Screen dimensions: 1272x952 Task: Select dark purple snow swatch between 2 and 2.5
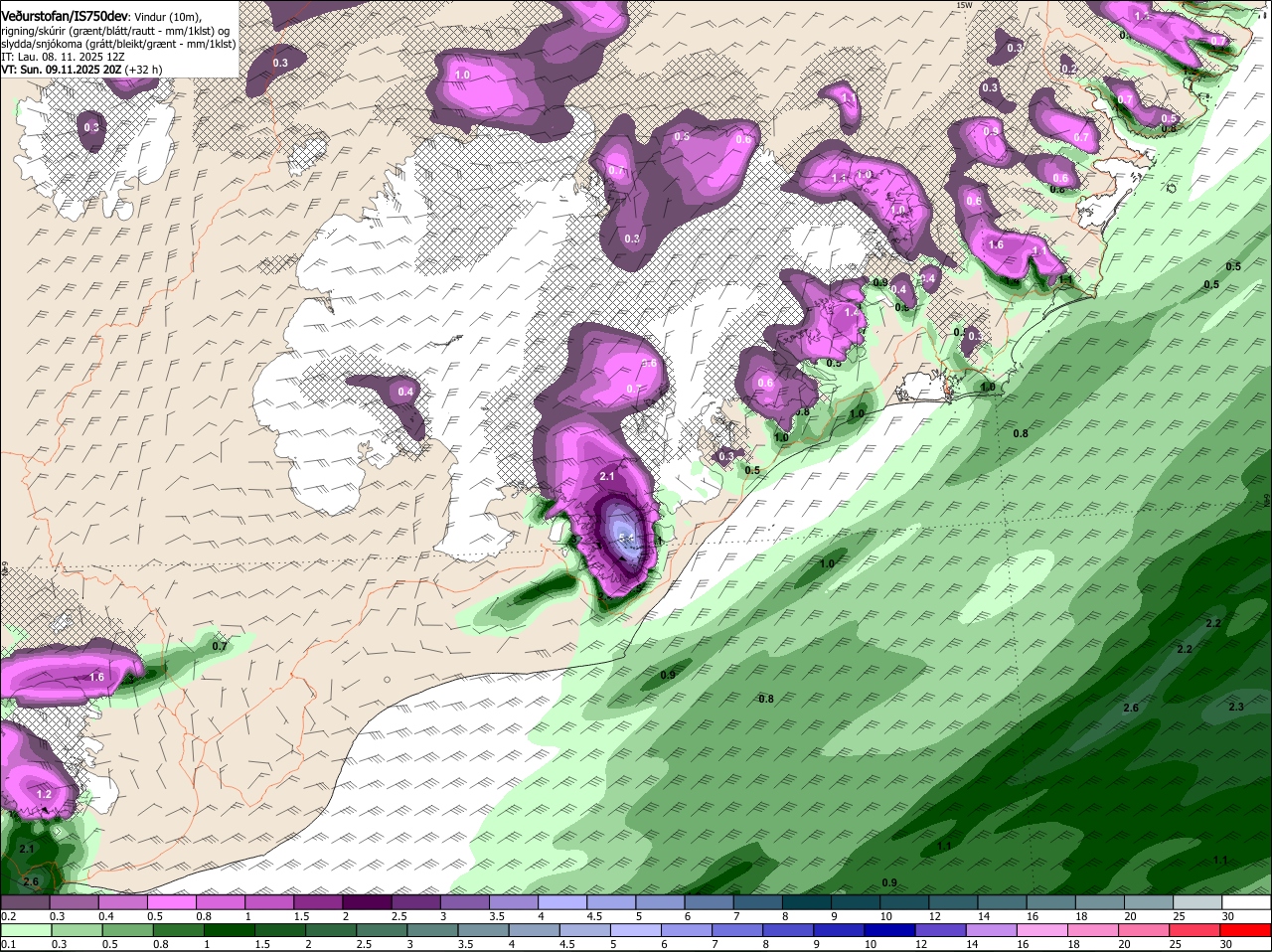coord(367,901)
